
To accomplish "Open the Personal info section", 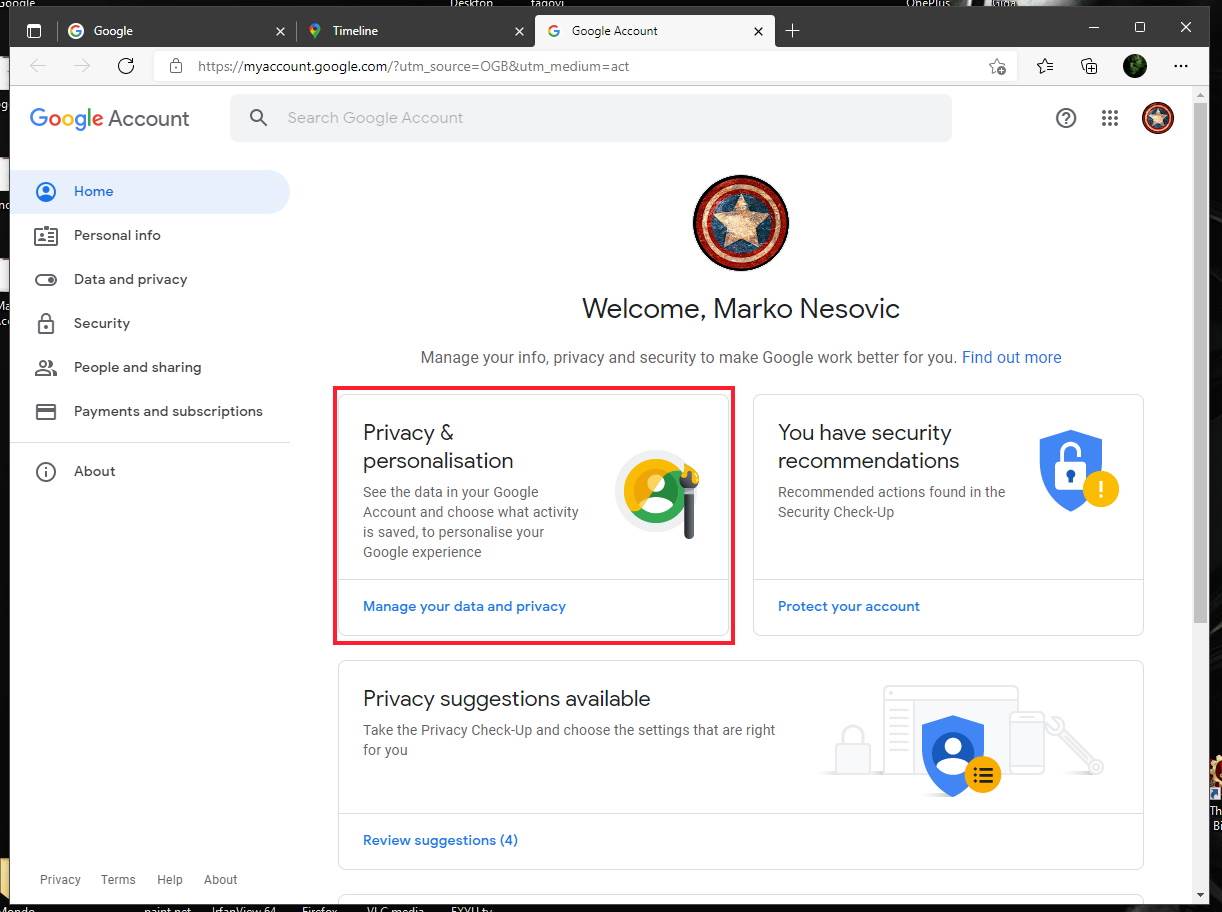I will (x=117, y=235).
